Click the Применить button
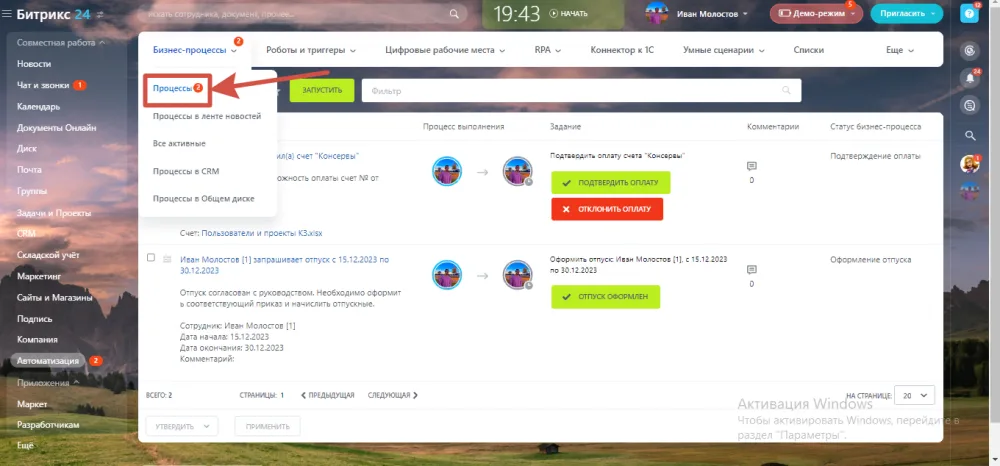 click(x=268, y=426)
